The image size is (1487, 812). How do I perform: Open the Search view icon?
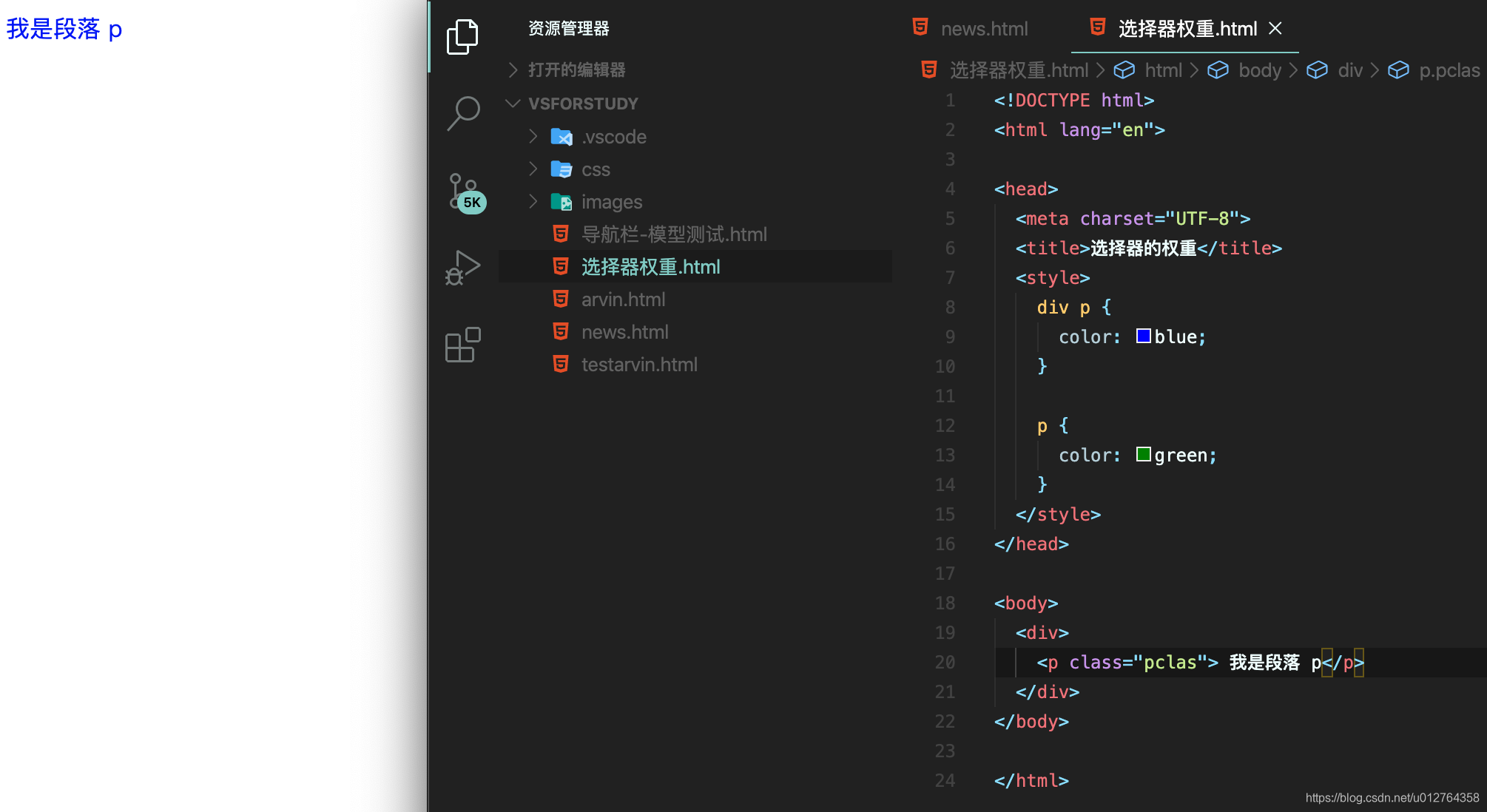pos(463,113)
